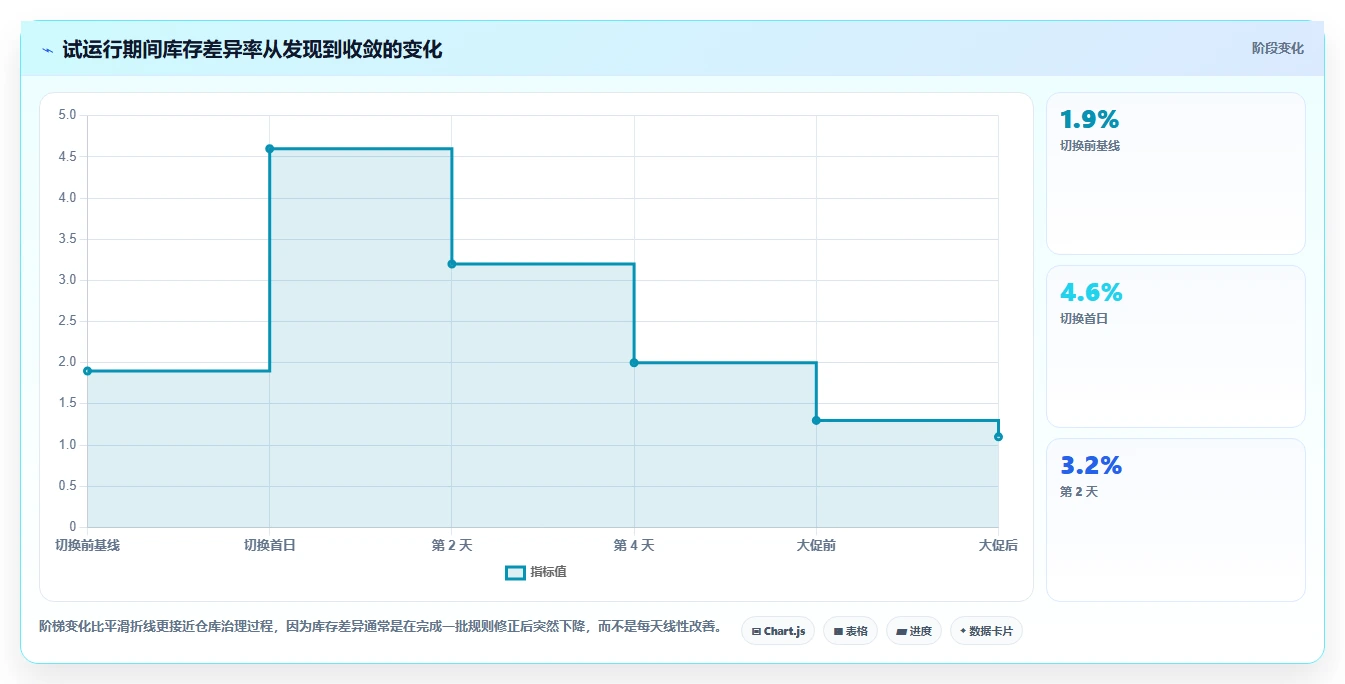Click the x-axis label 大促后
This screenshot has height=684, width=1345.
pyautogui.click(x=998, y=545)
